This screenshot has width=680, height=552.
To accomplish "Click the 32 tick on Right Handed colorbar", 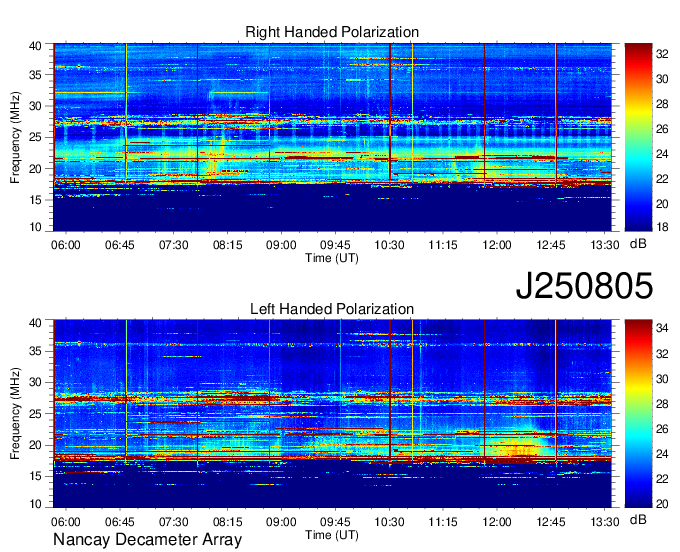I will click(662, 54).
